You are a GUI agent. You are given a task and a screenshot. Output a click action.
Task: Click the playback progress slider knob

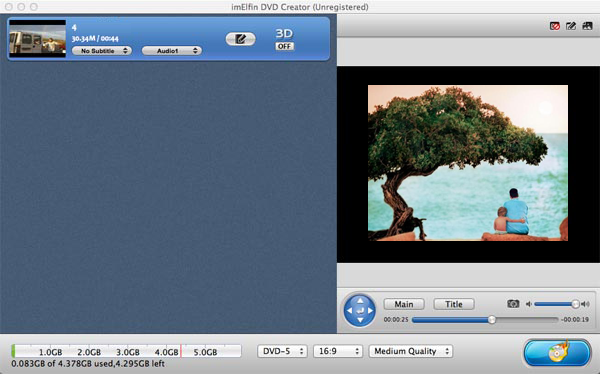click(492, 319)
